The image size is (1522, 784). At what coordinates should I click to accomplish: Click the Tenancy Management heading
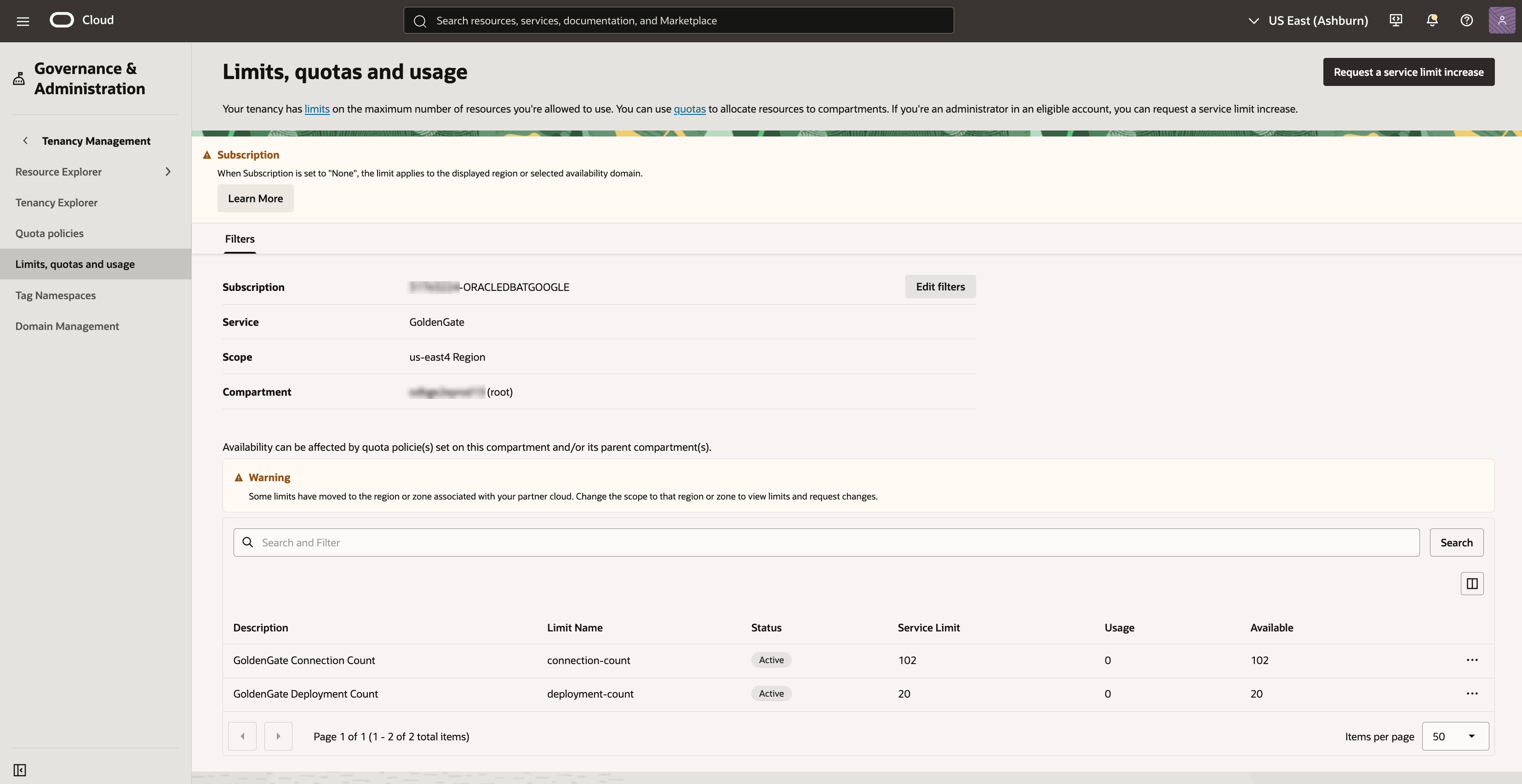96,141
